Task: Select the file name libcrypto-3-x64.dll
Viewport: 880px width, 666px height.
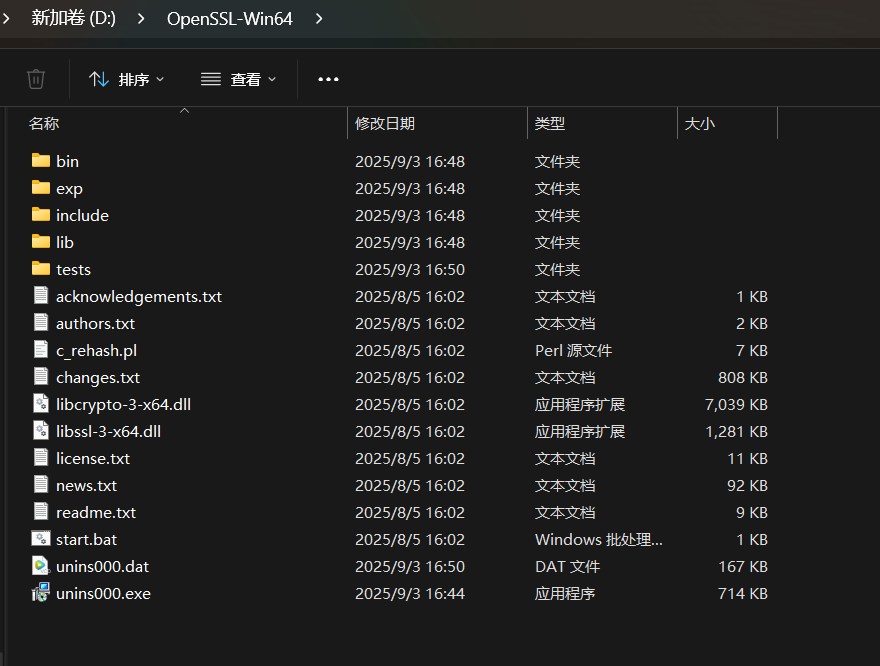Action: (x=123, y=405)
